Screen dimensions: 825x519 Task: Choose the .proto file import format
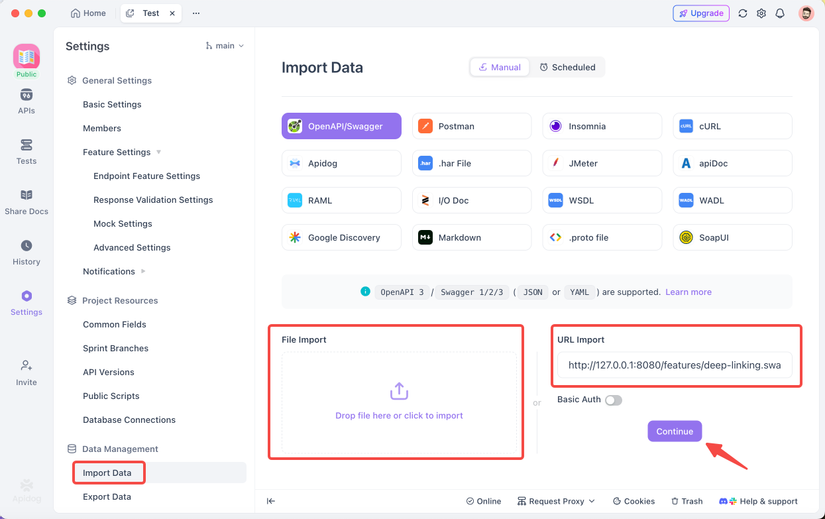602,237
